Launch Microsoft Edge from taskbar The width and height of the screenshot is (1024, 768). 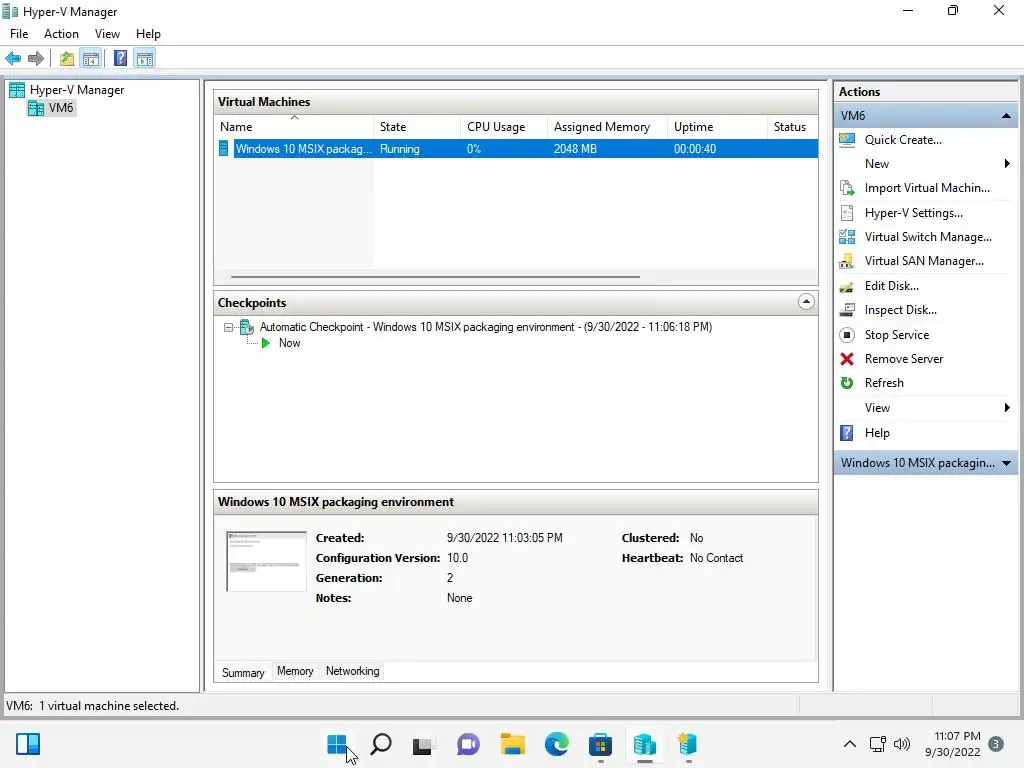point(556,744)
